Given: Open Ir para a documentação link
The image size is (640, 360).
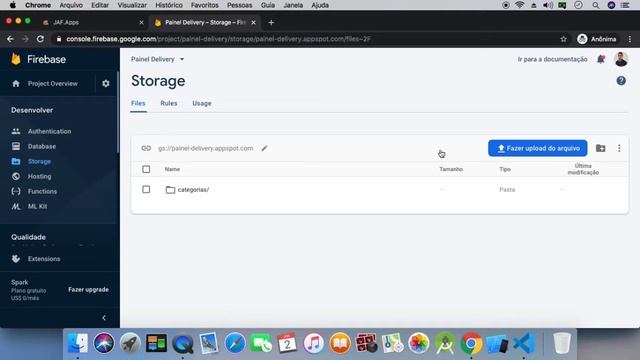Looking at the screenshot, I should pyautogui.click(x=552, y=59).
